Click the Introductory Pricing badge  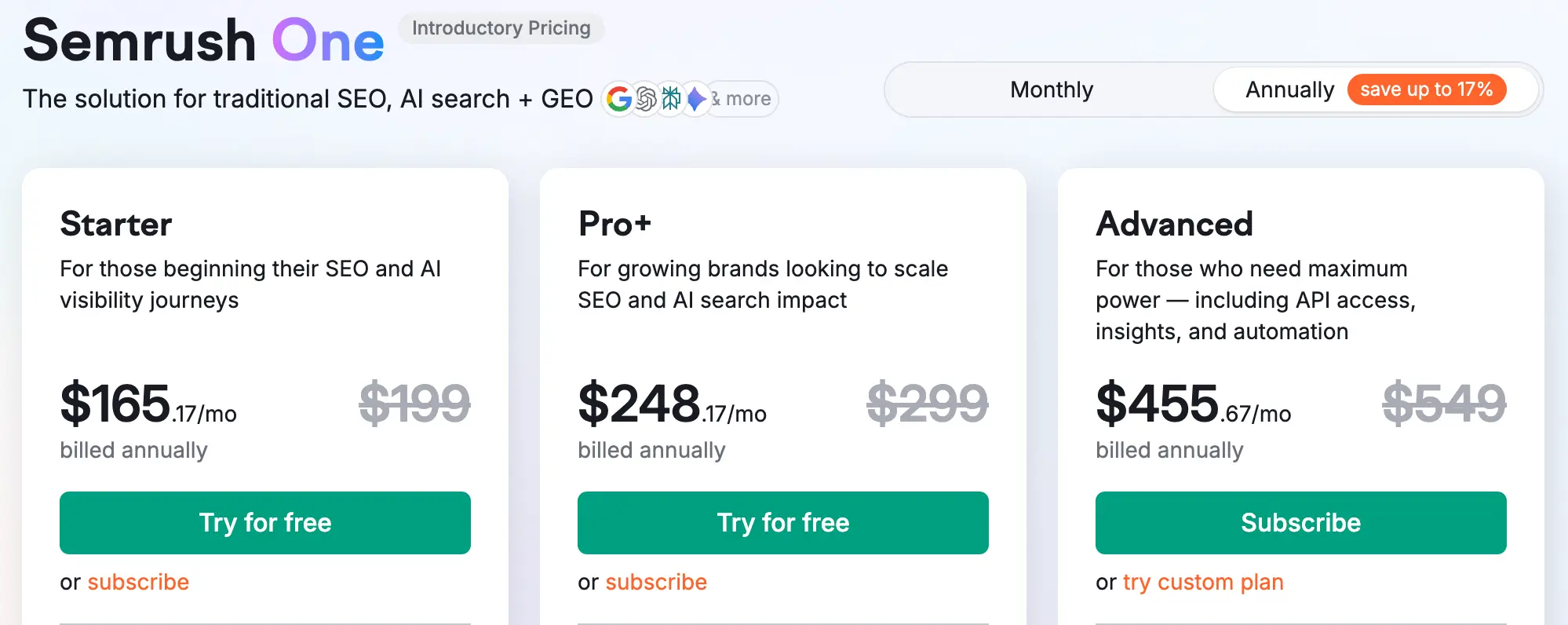click(501, 28)
